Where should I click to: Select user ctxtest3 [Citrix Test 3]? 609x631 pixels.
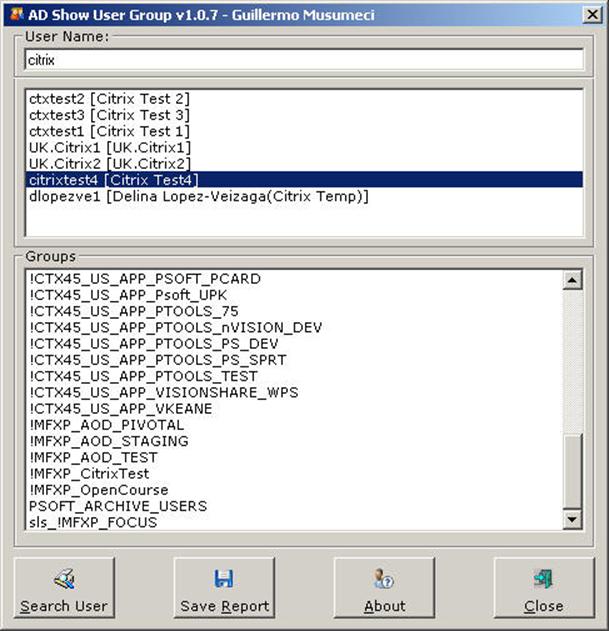pyautogui.click(x=304, y=115)
